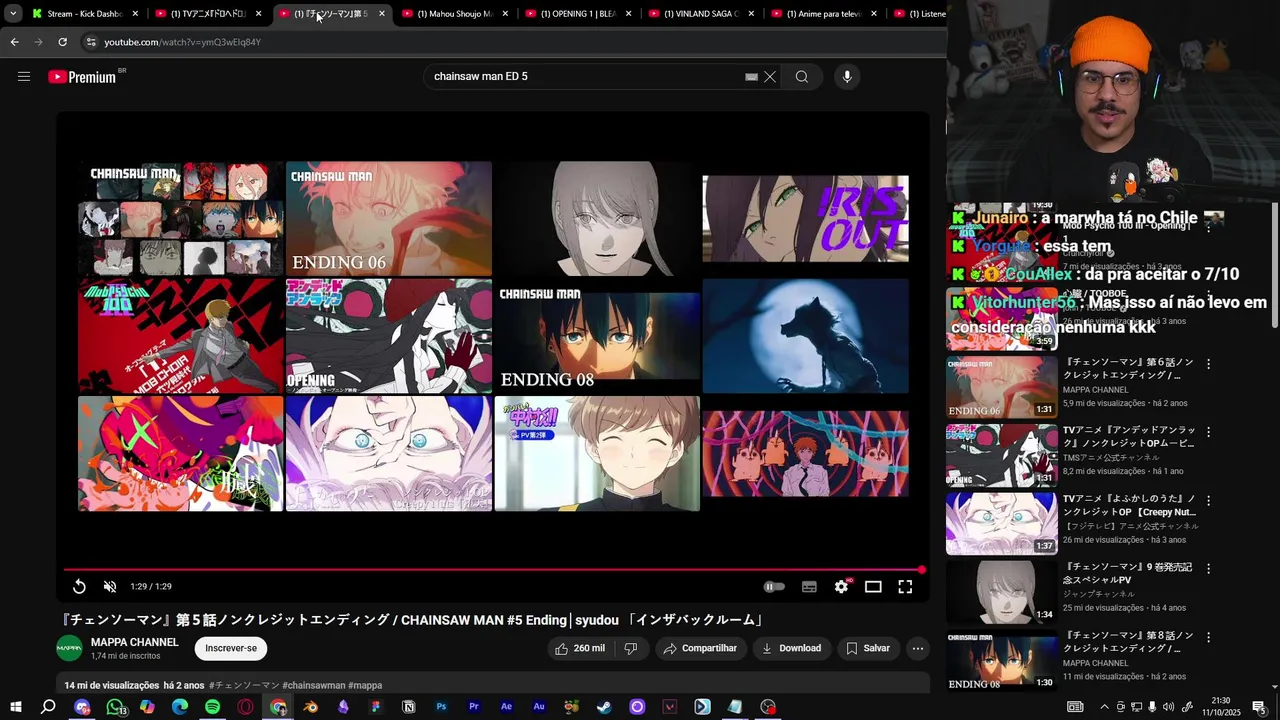Save video with the Salvar button
This screenshot has width=1280, height=720.
pos(867,648)
